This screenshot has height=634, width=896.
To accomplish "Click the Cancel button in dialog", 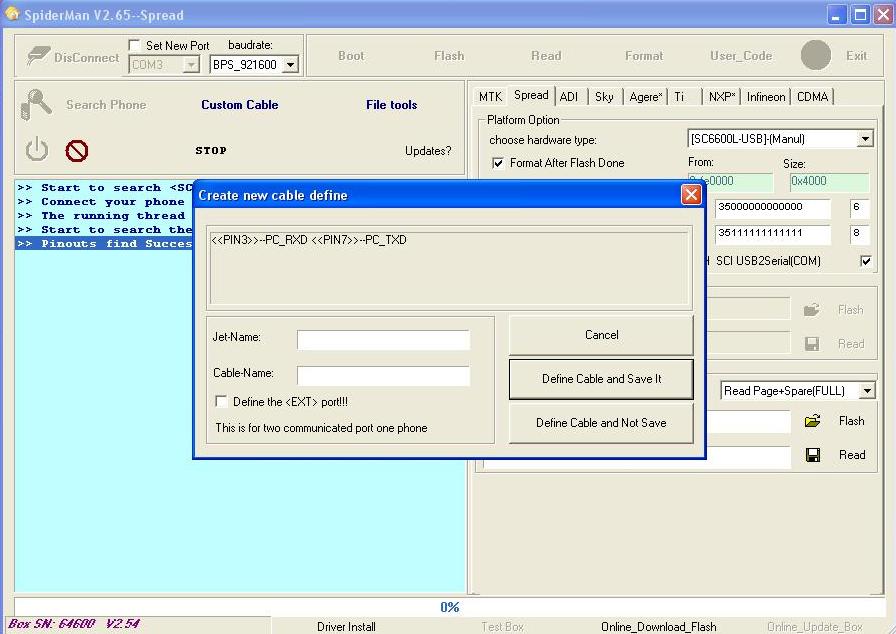I will point(601,335).
